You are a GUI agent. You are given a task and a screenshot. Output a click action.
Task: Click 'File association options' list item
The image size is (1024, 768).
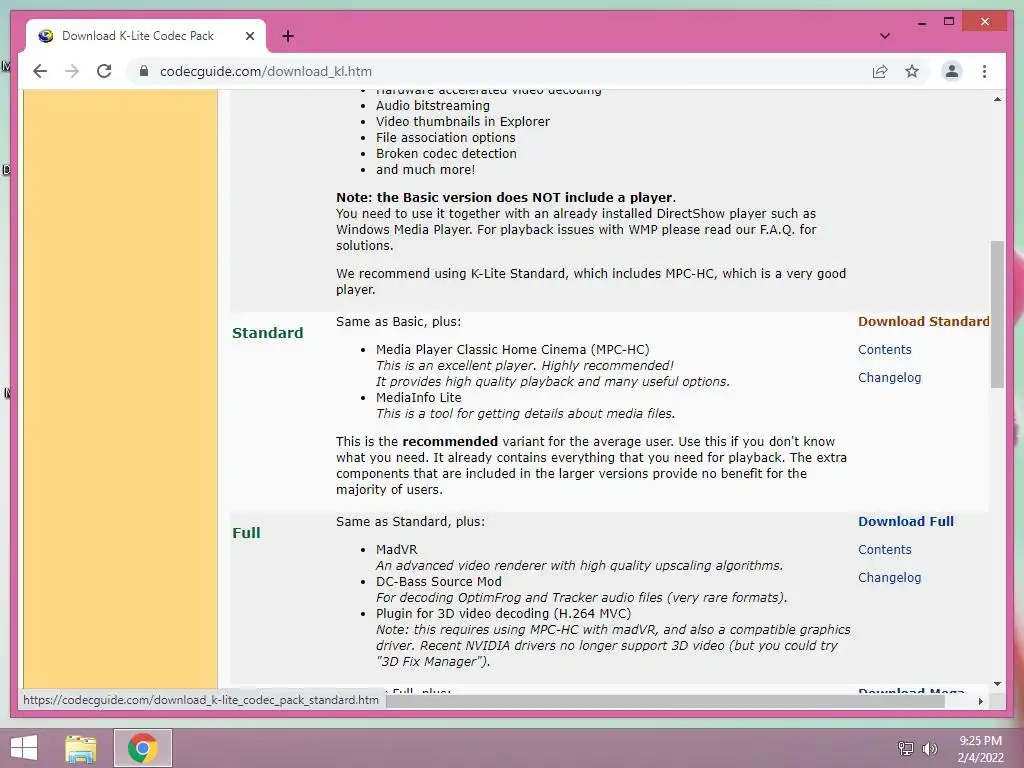click(x=445, y=137)
